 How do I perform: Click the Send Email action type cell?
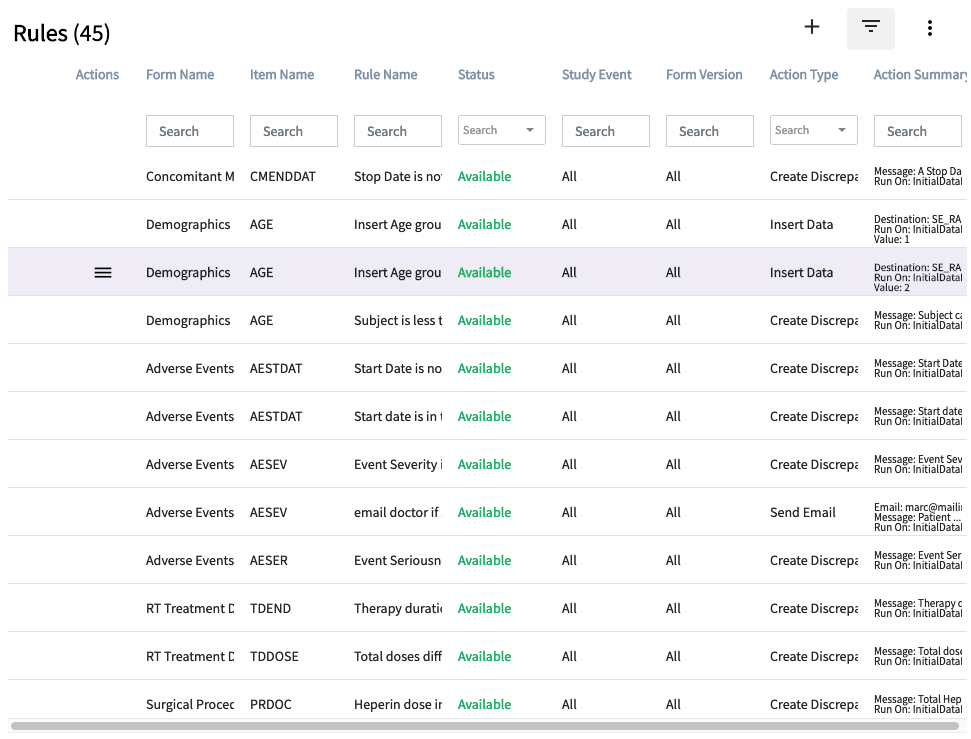click(x=802, y=513)
